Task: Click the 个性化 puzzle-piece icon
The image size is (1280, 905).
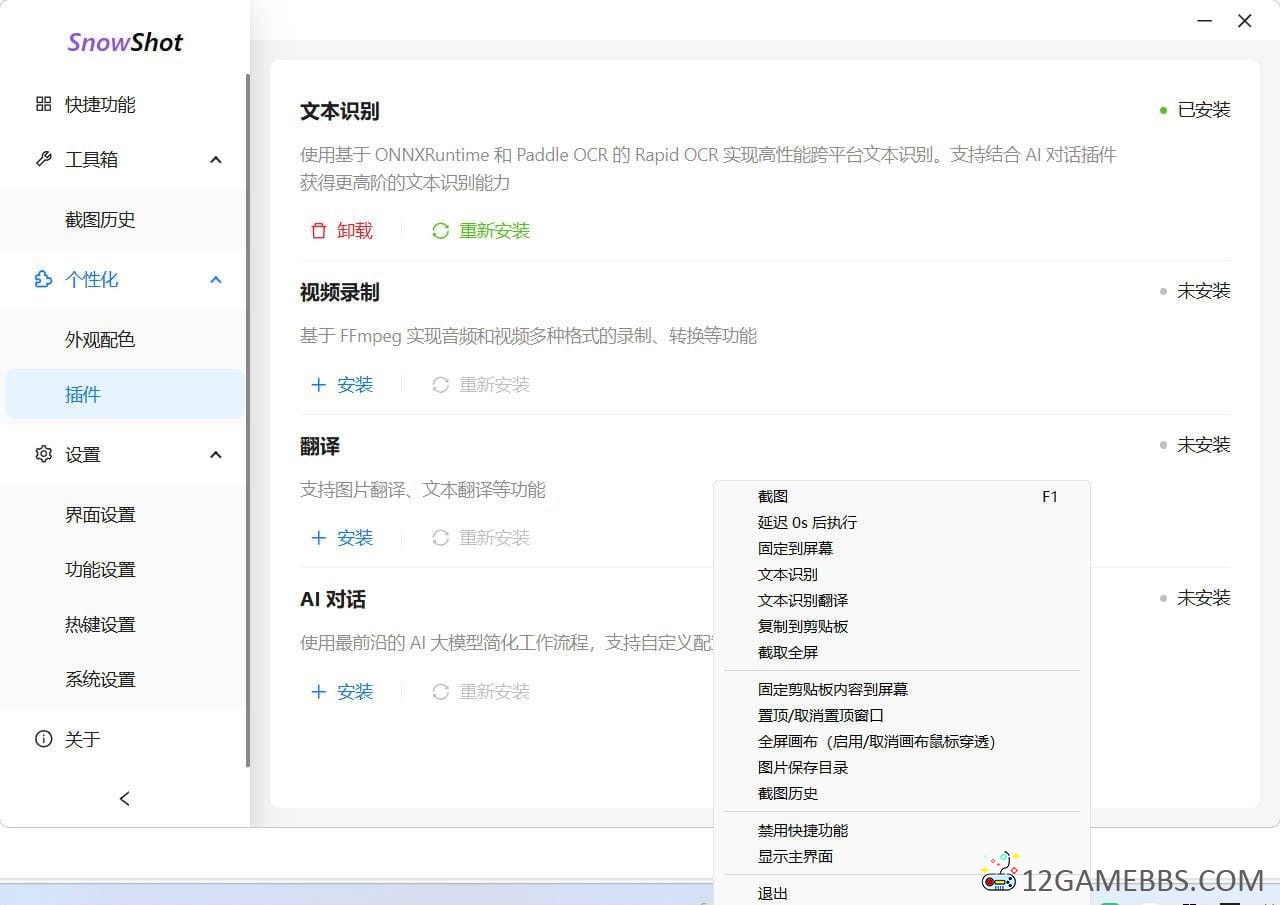Action: pos(43,279)
